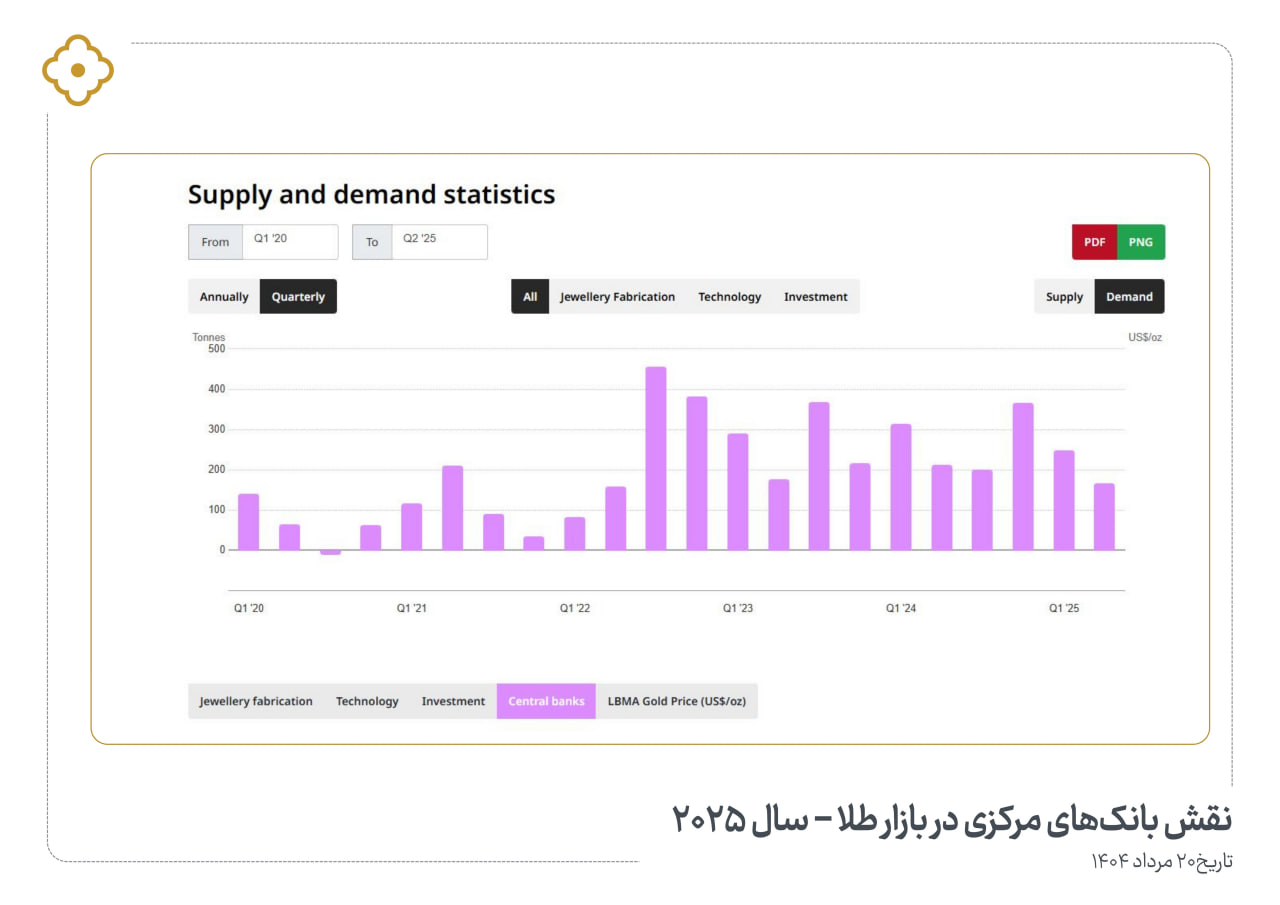Screen dimensions: 1280x905
Task: Click the Q1 '22 axis label
Action: pos(575,608)
